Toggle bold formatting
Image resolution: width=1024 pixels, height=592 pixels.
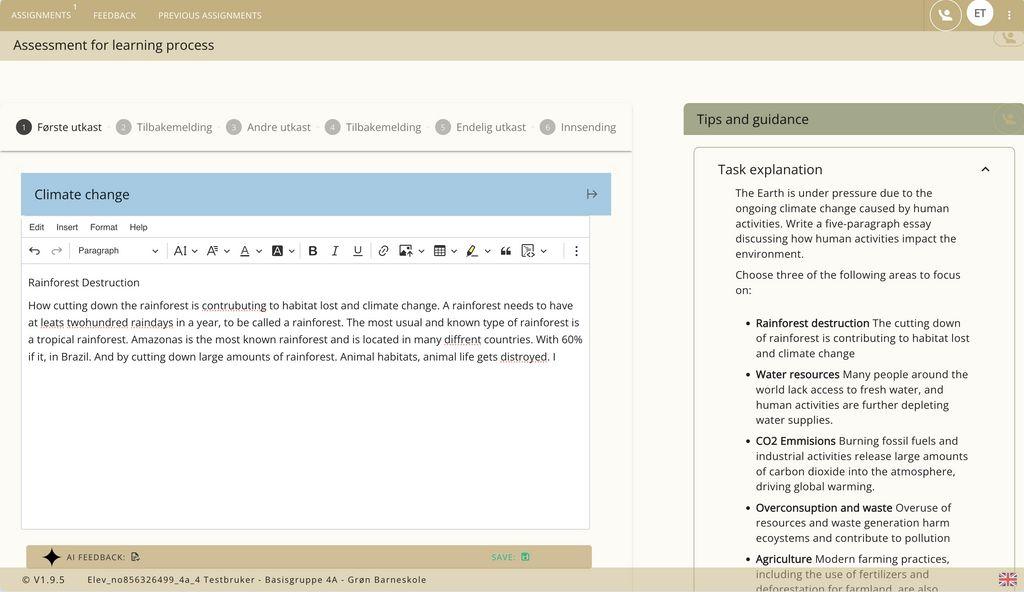313,251
